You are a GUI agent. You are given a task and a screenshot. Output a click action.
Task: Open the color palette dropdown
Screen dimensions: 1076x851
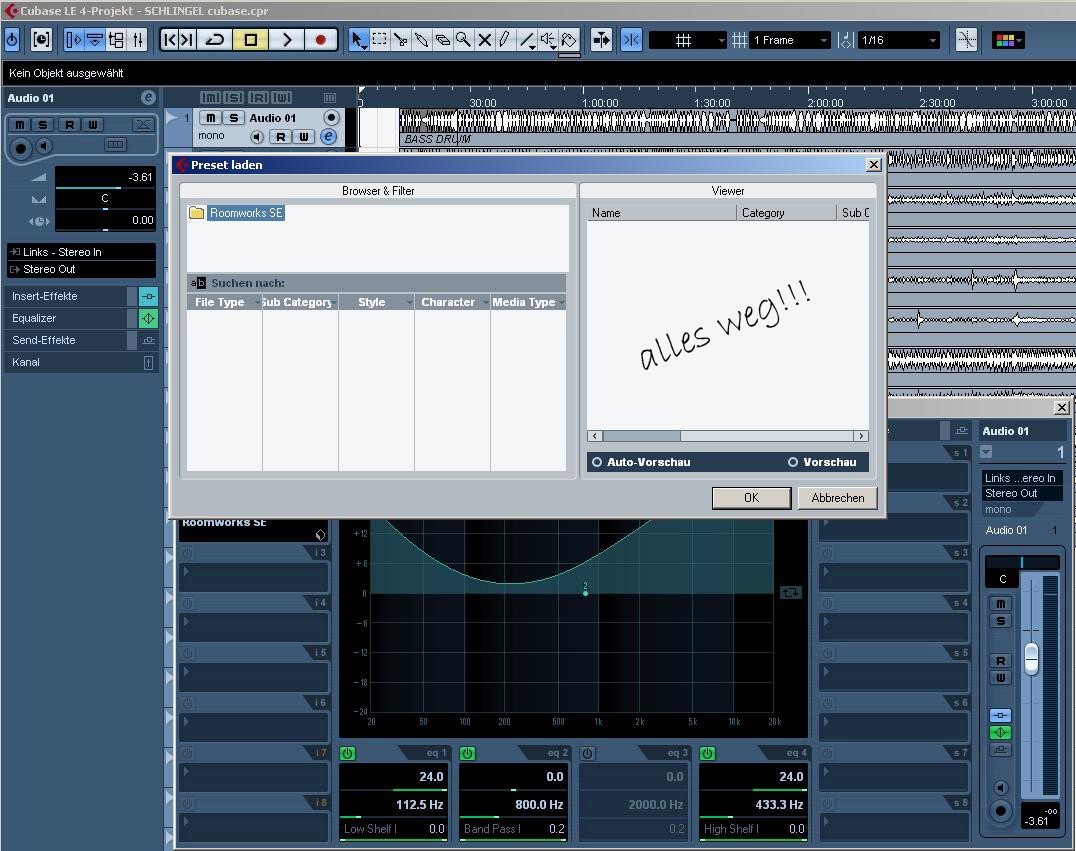[1008, 40]
